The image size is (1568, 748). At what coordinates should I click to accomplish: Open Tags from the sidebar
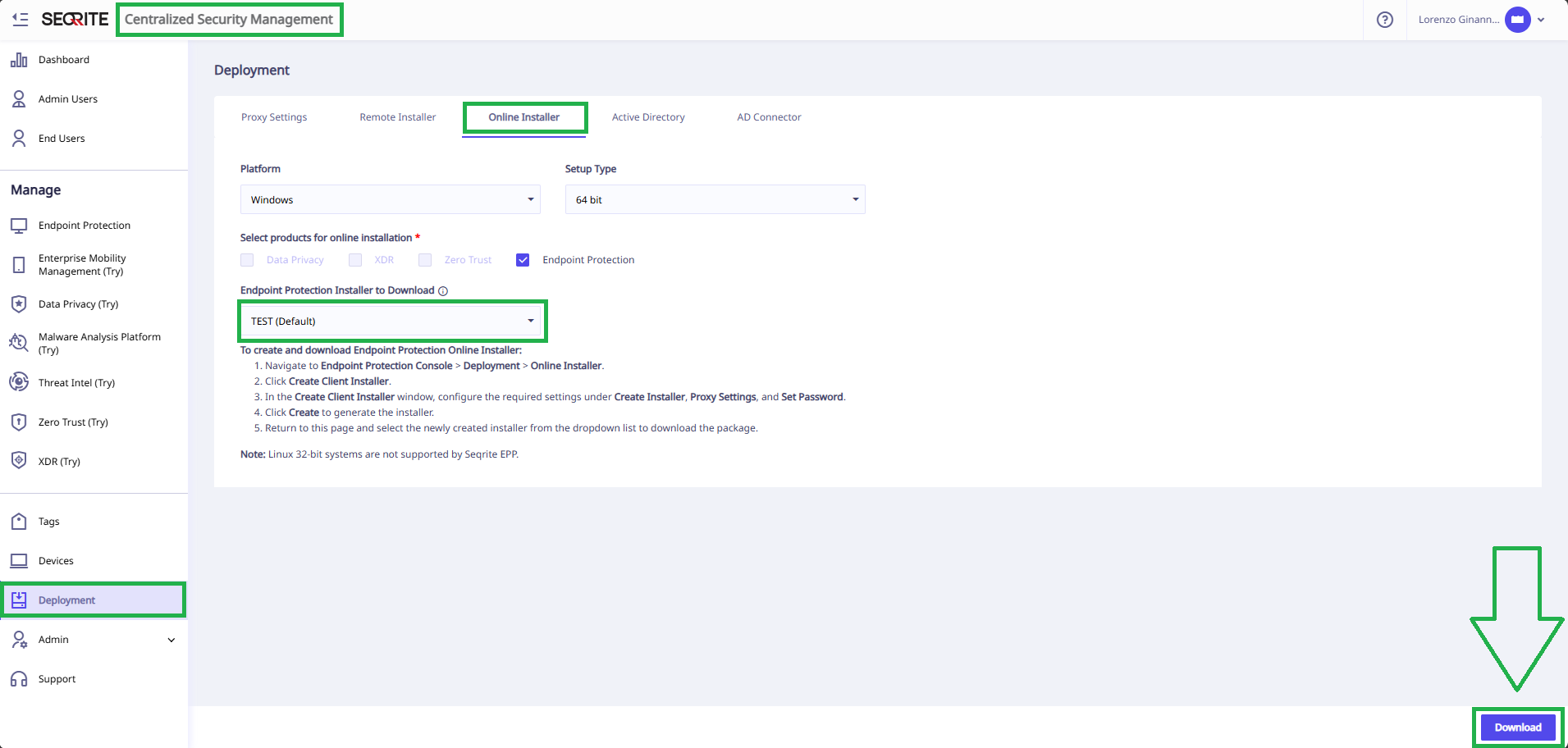click(x=49, y=522)
